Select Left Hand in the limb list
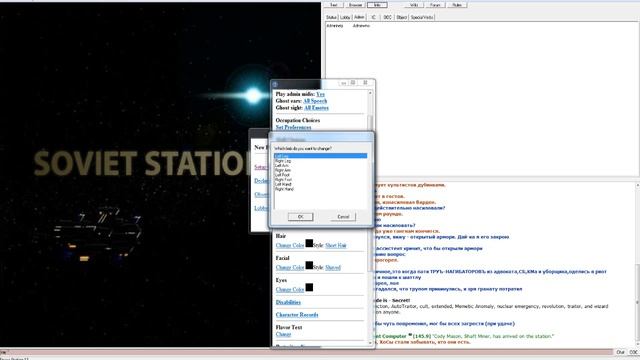The width and height of the screenshot is (640, 360). pos(320,184)
